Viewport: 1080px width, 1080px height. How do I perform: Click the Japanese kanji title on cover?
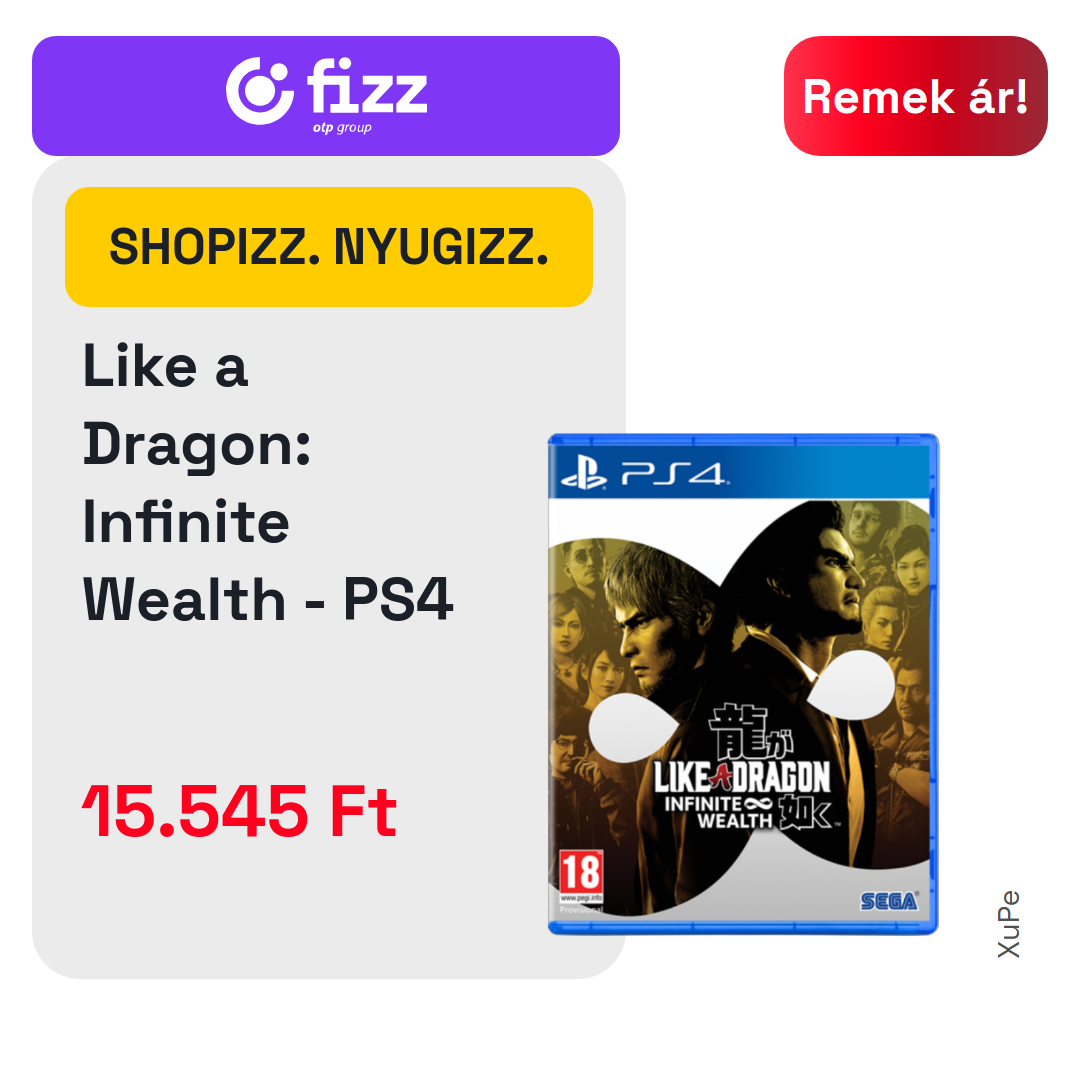751,731
